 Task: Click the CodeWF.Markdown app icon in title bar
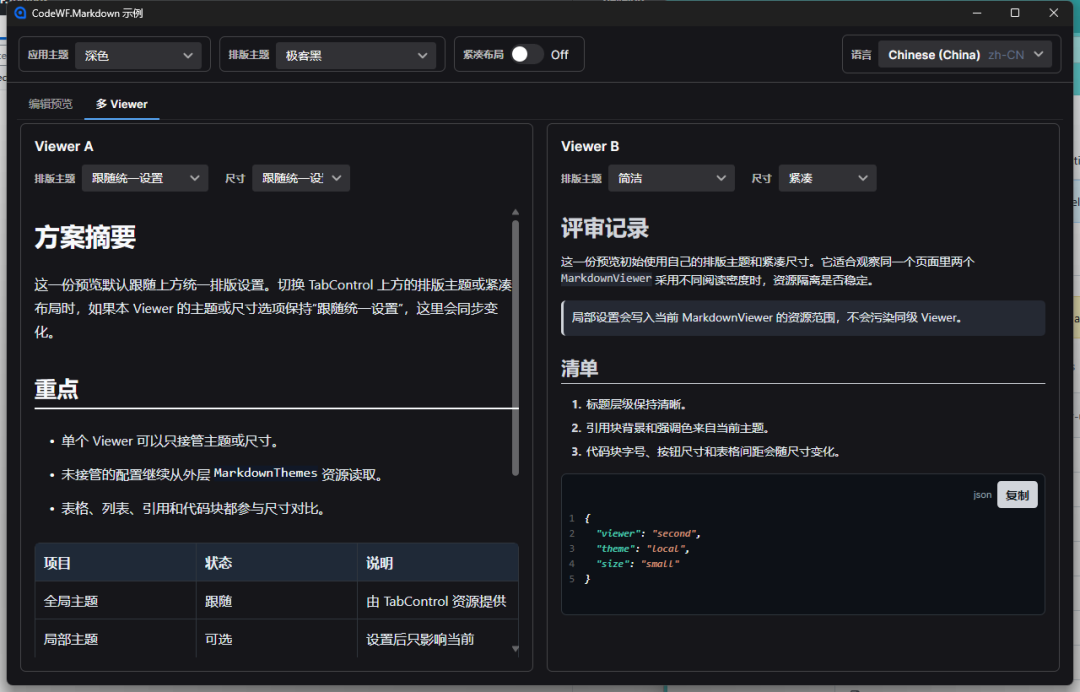pyautogui.click(x=20, y=13)
